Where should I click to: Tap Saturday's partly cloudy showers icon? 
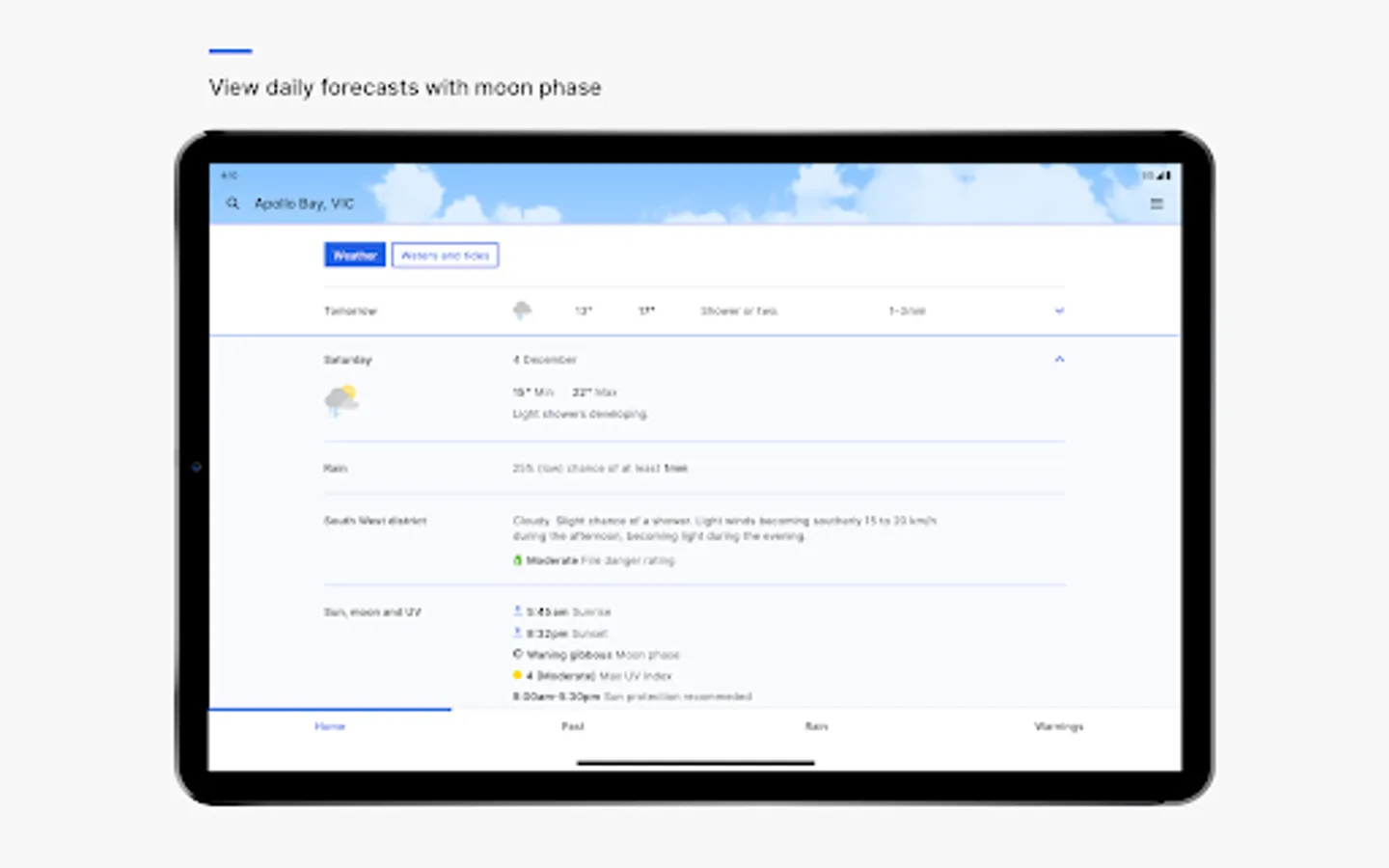341,399
